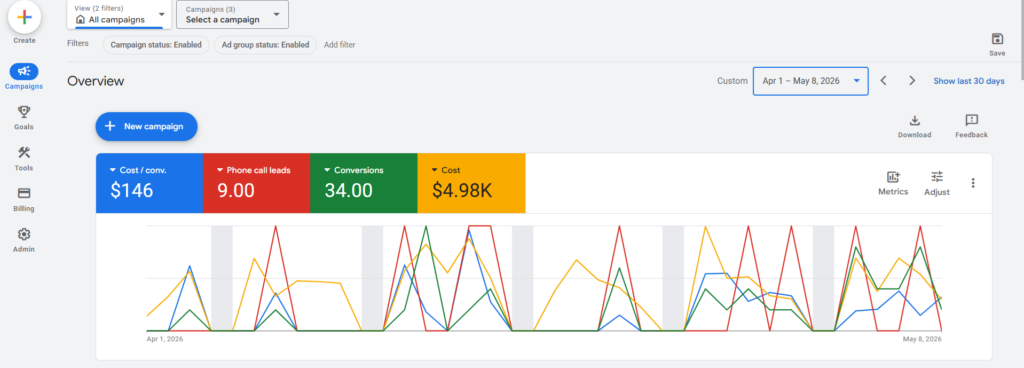Image resolution: width=1024 pixels, height=368 pixels.
Task: Click the Overview heading
Action: [95, 81]
